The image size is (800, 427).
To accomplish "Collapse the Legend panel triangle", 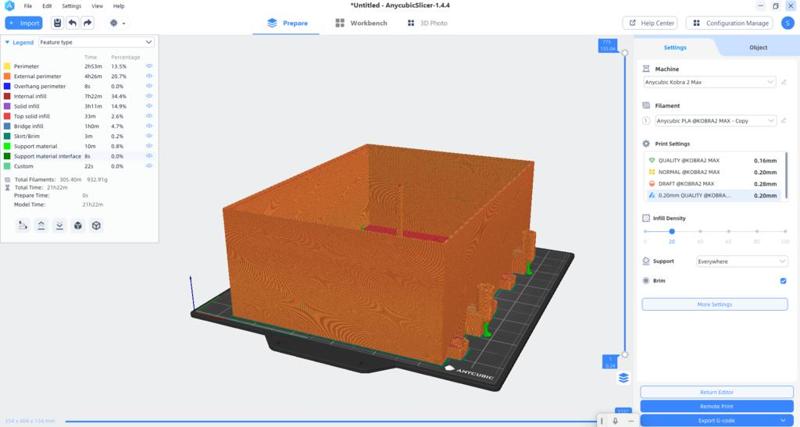I will coord(7,42).
